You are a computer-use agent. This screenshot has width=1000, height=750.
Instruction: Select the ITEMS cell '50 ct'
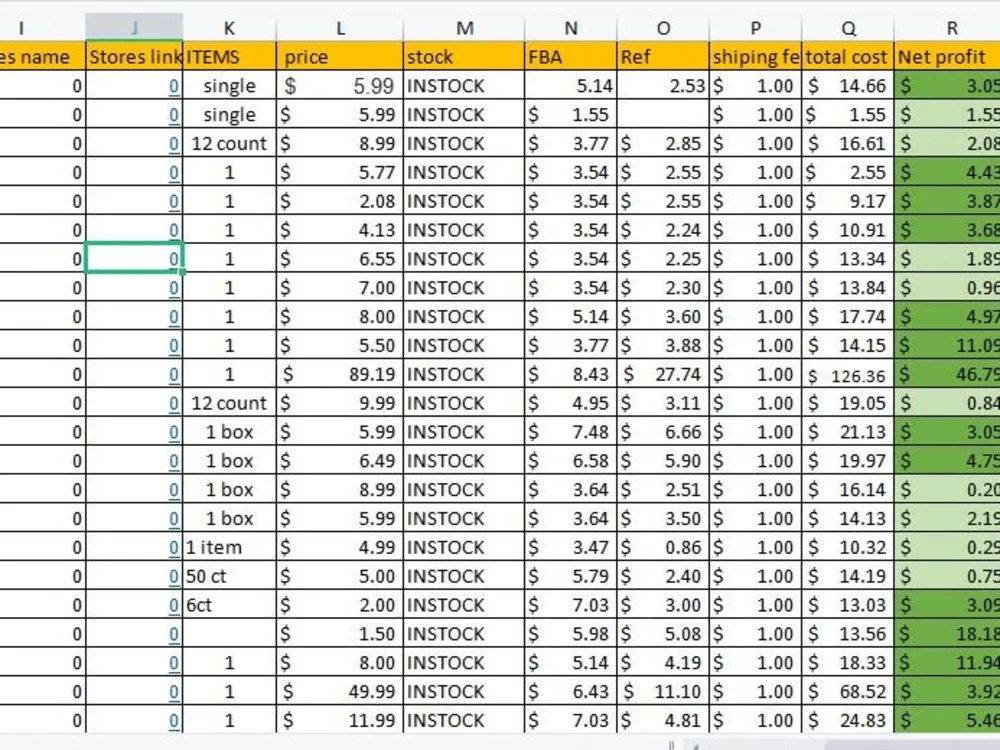[230, 577]
